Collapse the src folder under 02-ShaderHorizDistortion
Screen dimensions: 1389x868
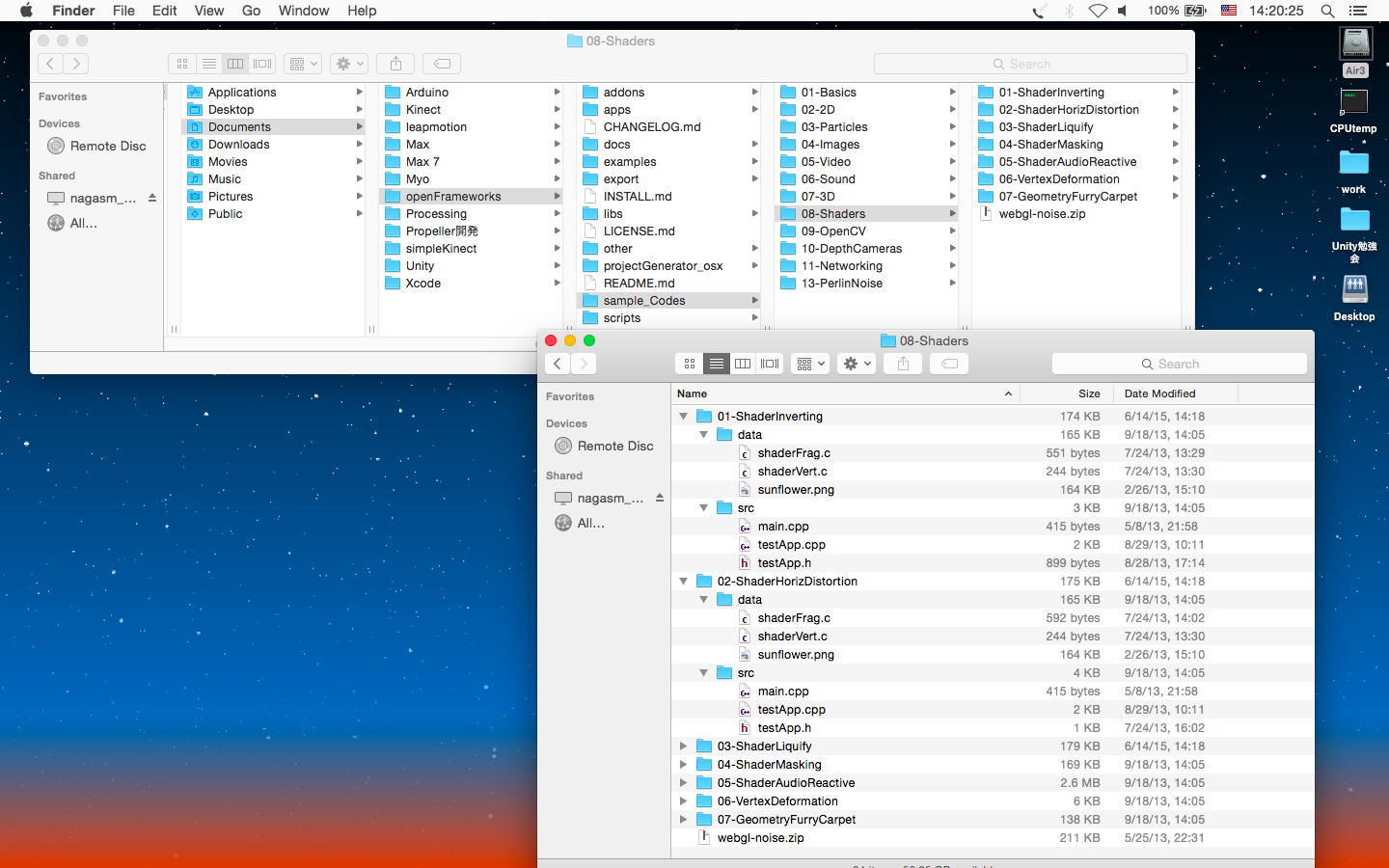[704, 673]
